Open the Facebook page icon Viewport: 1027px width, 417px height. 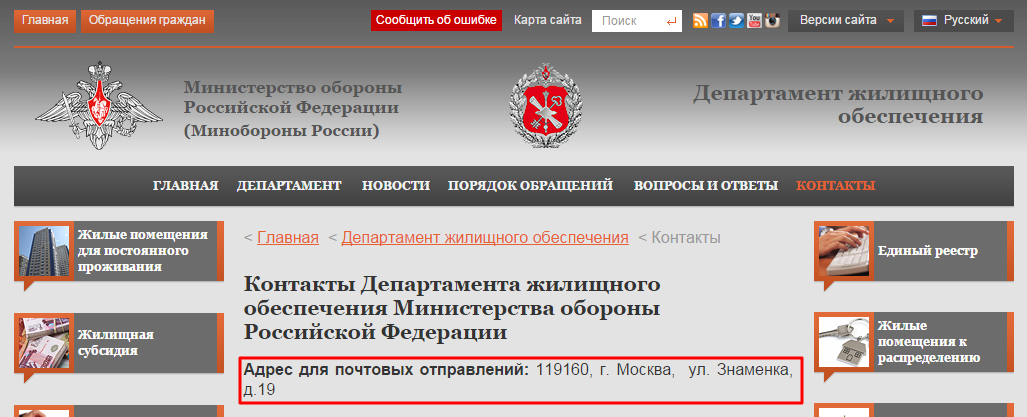718,21
